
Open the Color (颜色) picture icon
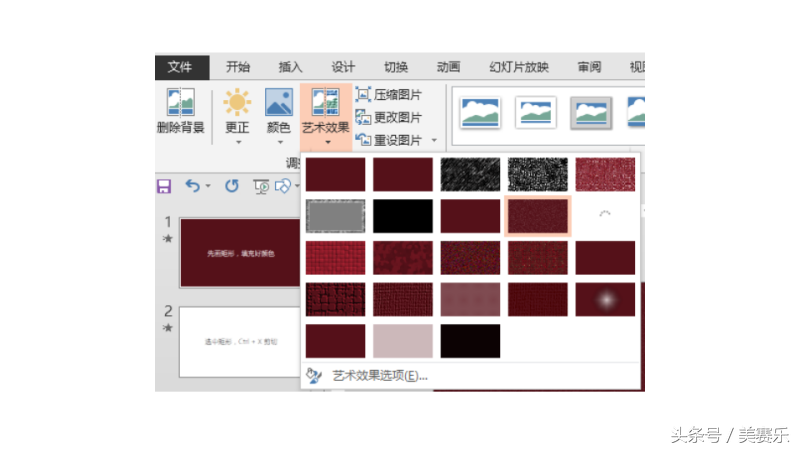279,102
